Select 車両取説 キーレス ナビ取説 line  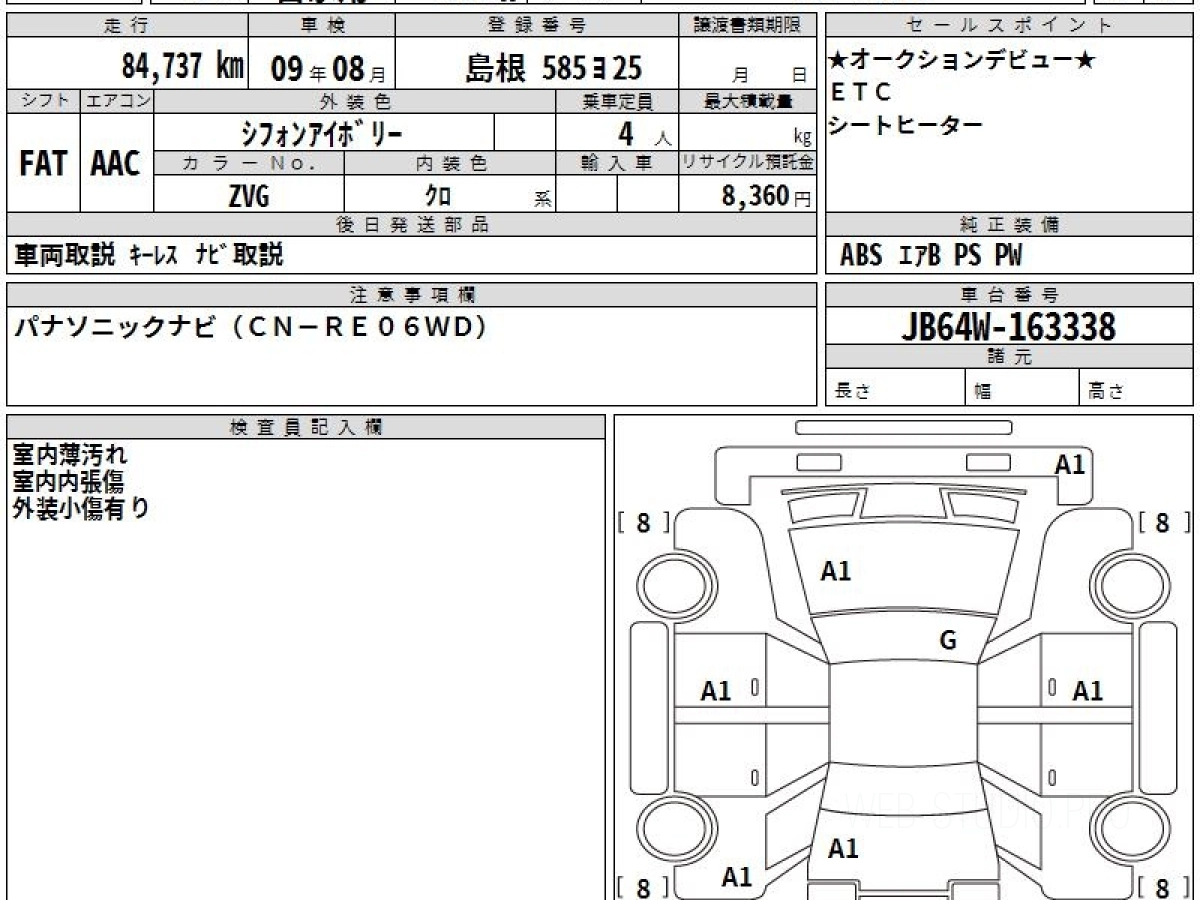tap(148, 255)
